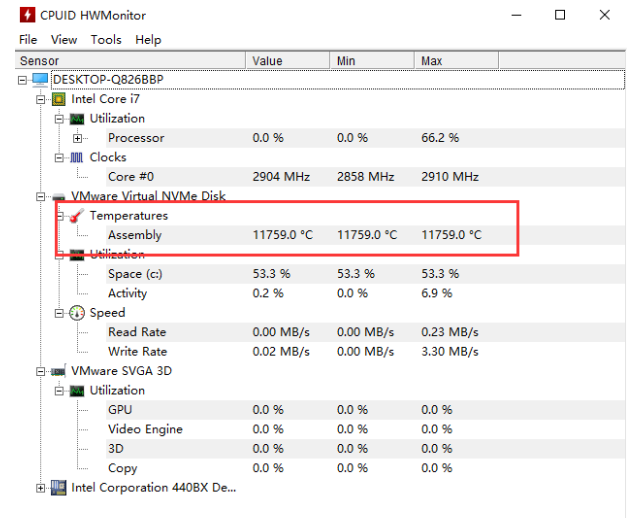Minimize the HWMonitor window

(x=517, y=15)
